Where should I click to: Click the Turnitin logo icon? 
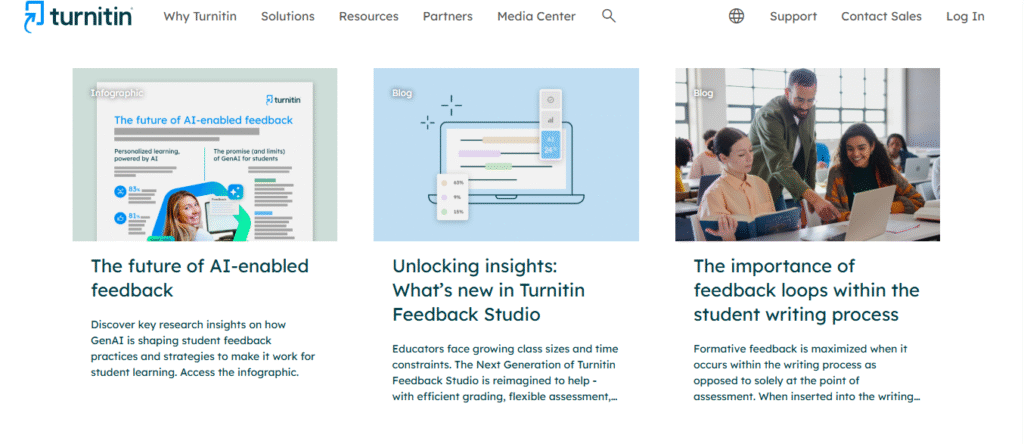click(x=34, y=16)
